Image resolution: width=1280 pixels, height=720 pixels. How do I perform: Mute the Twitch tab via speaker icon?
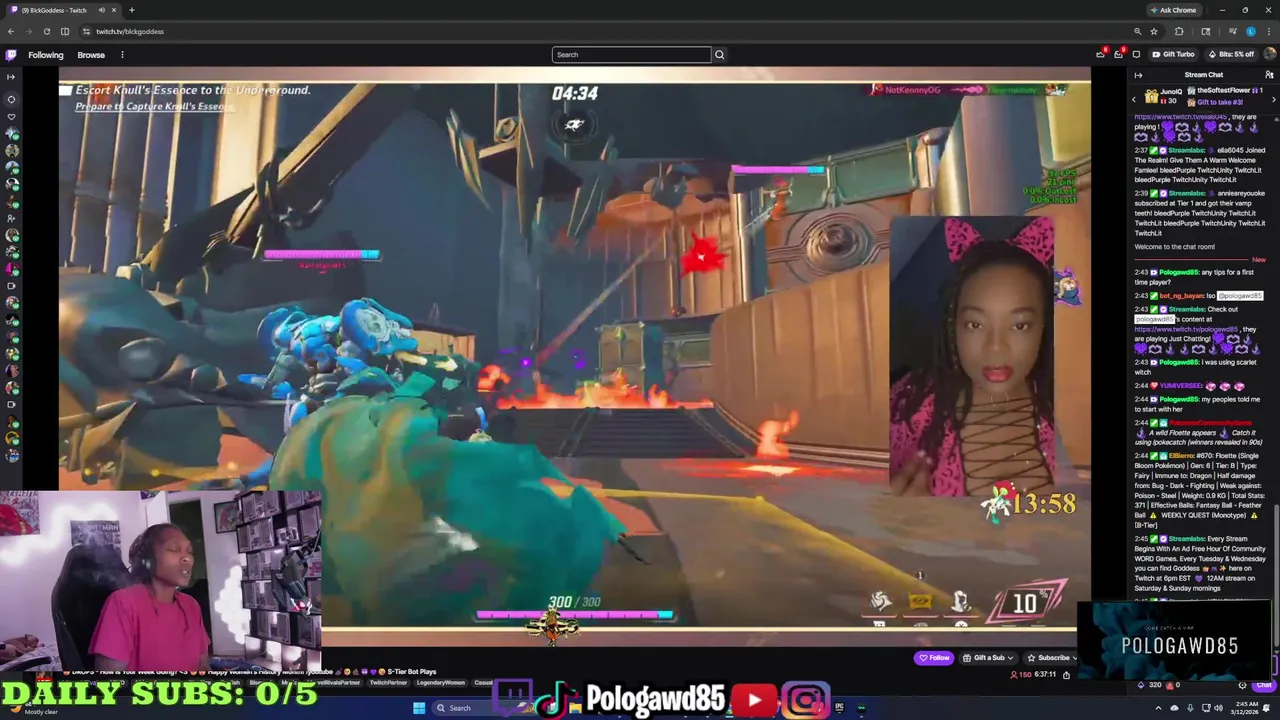[x=101, y=10]
